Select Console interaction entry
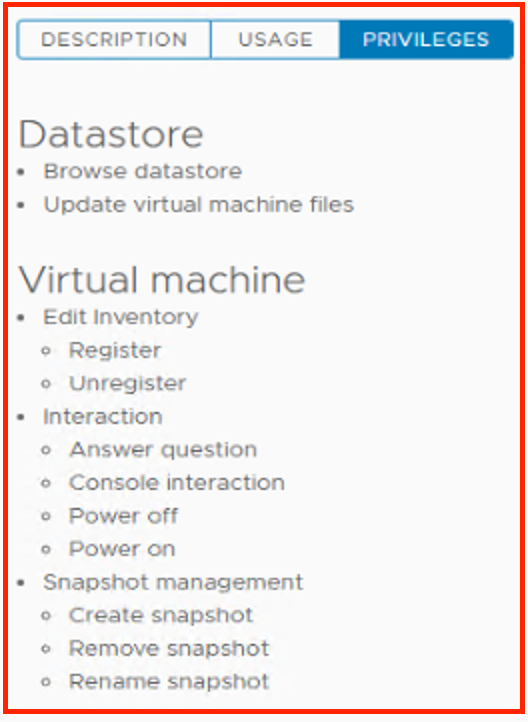528x722 pixels. [x=177, y=483]
